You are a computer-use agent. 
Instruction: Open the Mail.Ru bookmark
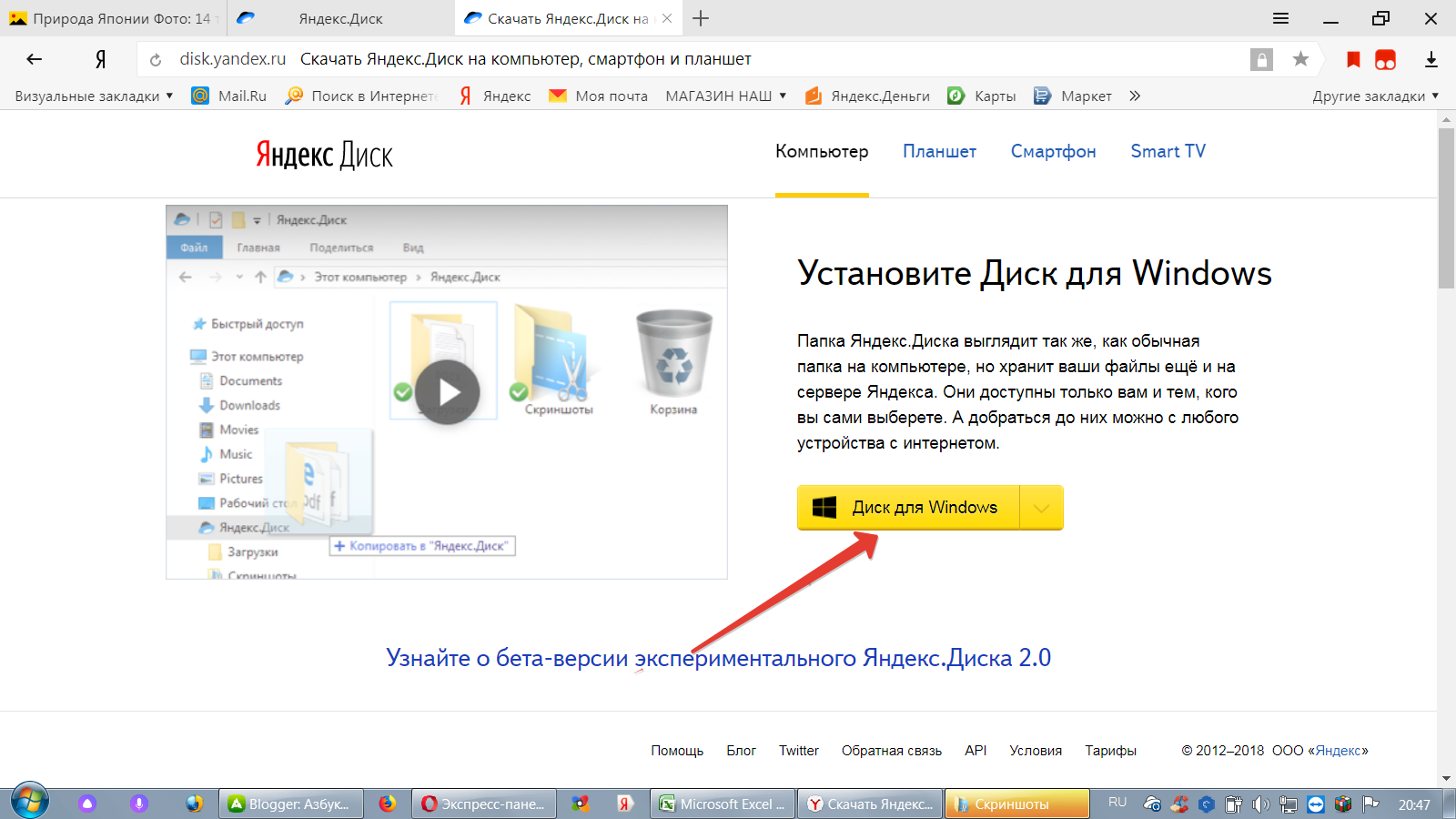click(229, 96)
